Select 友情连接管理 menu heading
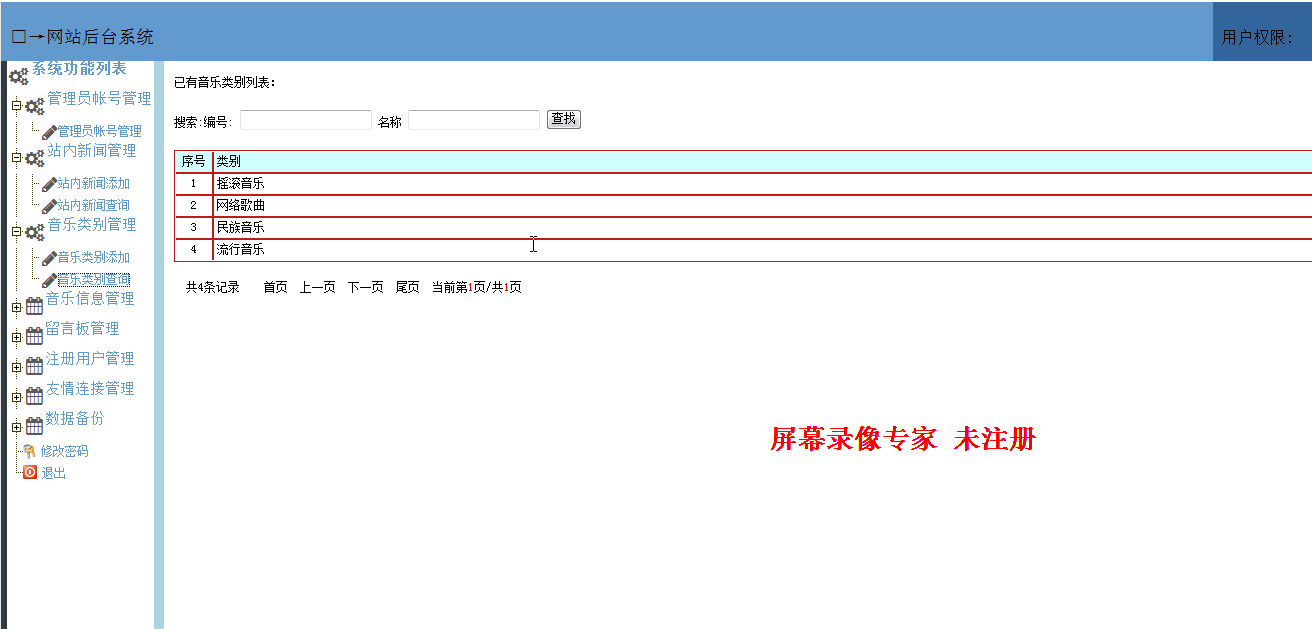Image resolution: width=1312 pixels, height=629 pixels. [x=90, y=388]
